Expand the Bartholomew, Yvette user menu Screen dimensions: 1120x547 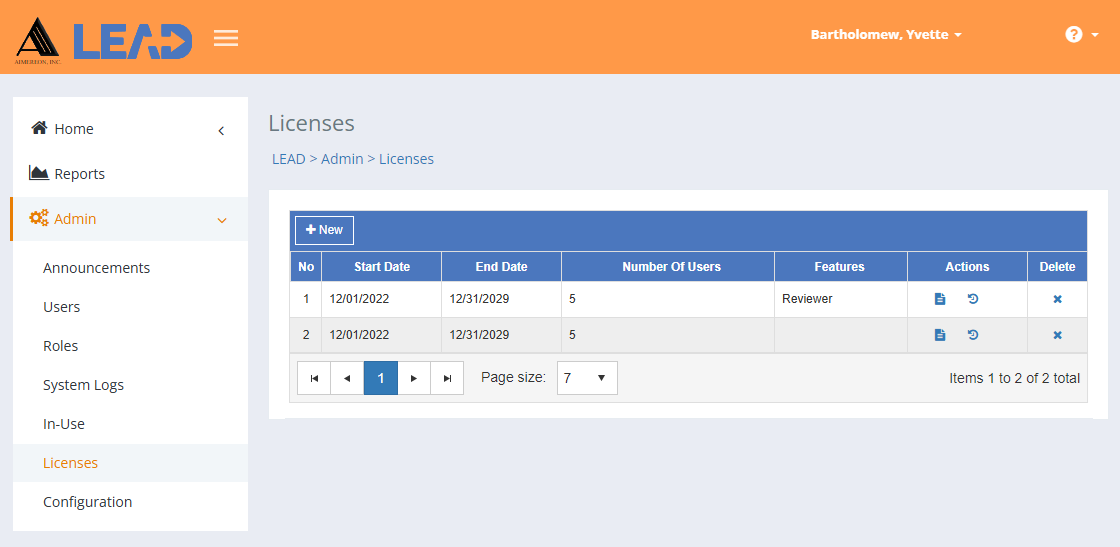[886, 35]
